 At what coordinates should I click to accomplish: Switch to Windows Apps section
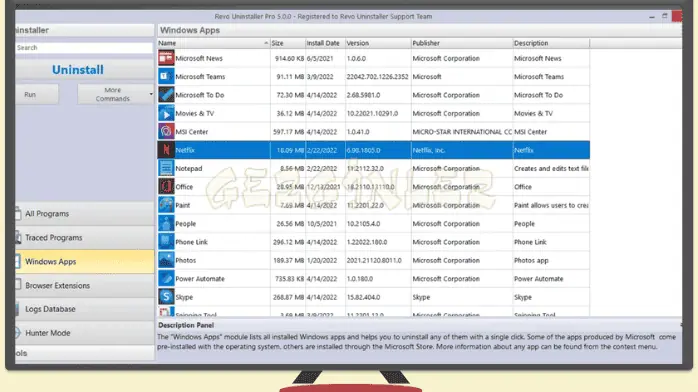(x=85, y=262)
